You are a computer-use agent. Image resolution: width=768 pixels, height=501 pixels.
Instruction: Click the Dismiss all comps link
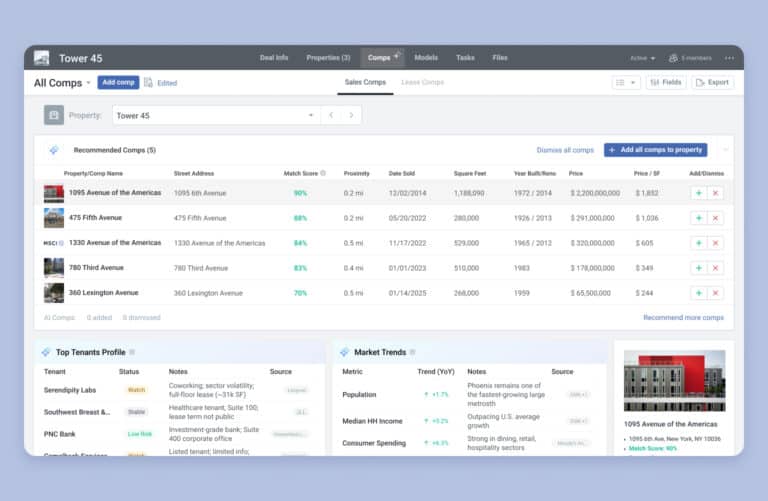coord(565,150)
